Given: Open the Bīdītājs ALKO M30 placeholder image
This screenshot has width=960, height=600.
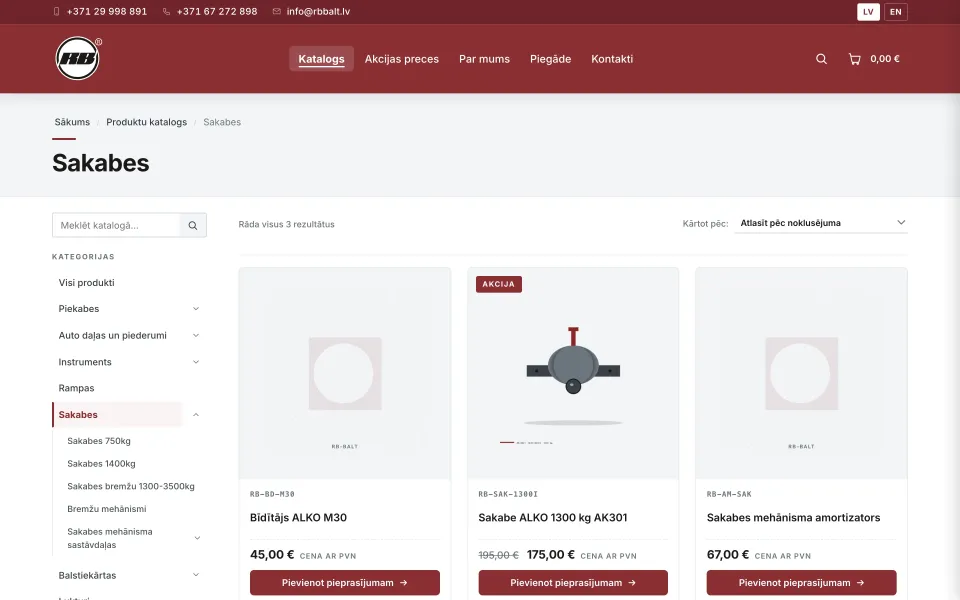Looking at the screenshot, I should 345,373.
